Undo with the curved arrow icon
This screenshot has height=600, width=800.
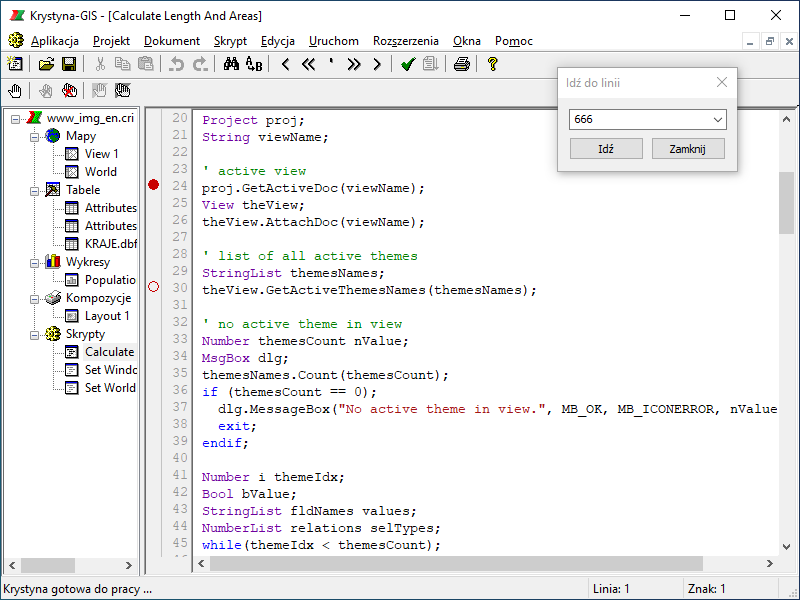[177, 64]
